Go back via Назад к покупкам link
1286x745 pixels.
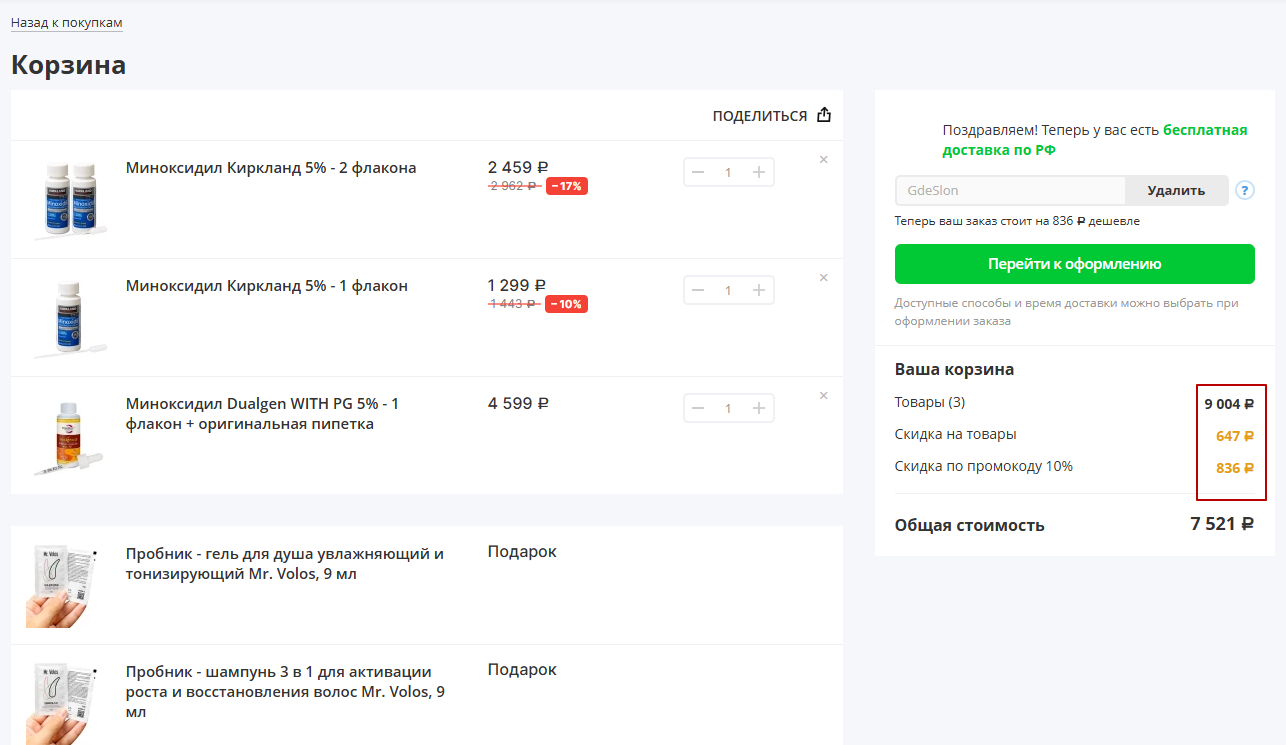pos(67,22)
